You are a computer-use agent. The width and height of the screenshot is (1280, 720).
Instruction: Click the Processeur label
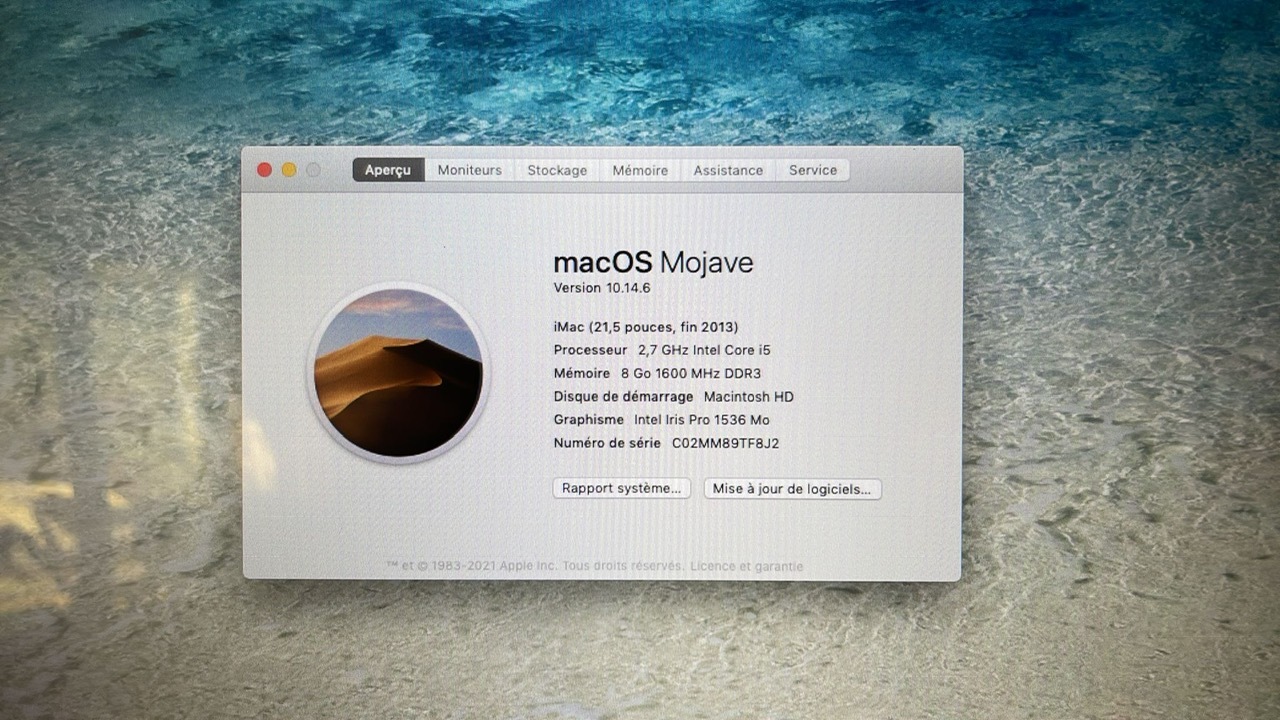(590, 350)
